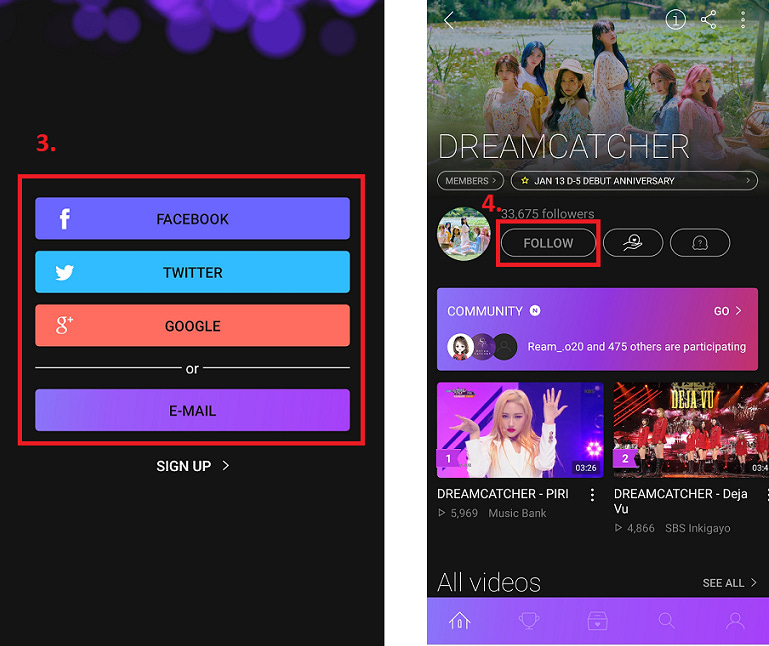Viewport: 769px width, 646px height.
Task: Sign in with the Google button
Action: pos(192,325)
